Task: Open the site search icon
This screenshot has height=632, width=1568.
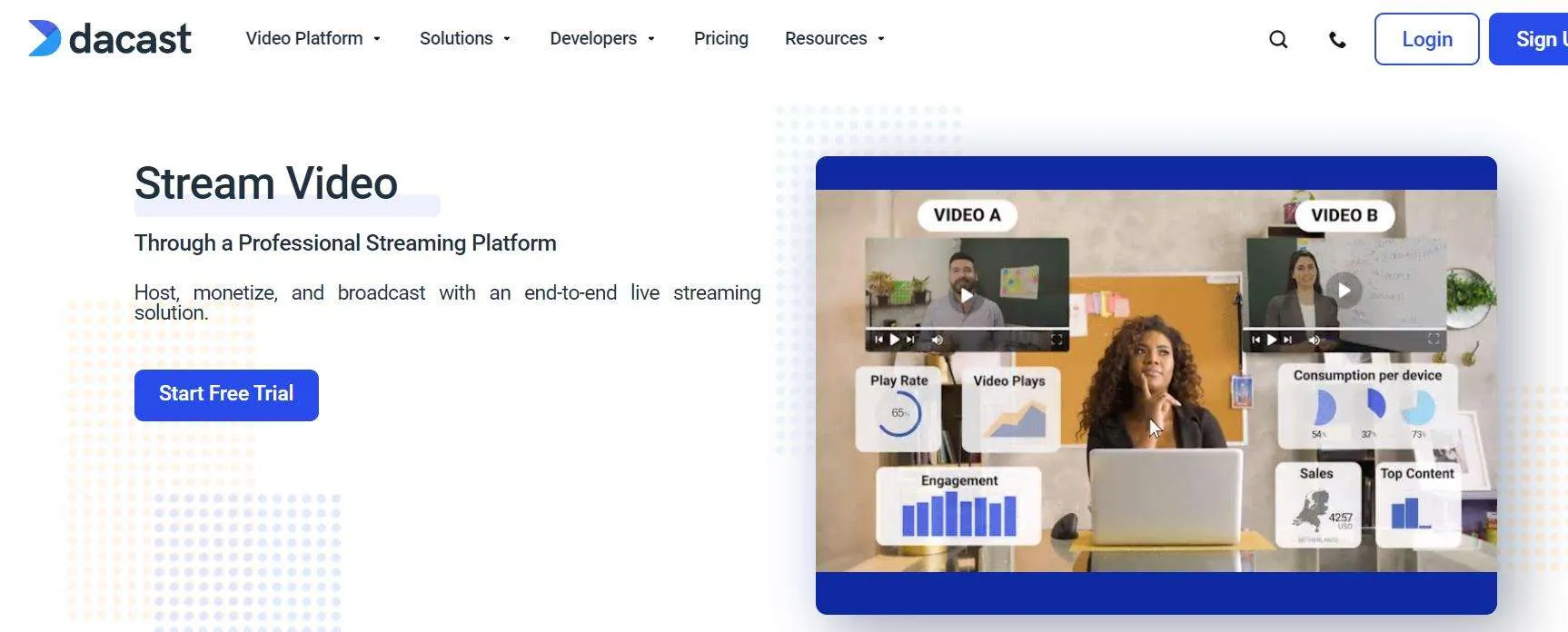Action: point(1278,39)
